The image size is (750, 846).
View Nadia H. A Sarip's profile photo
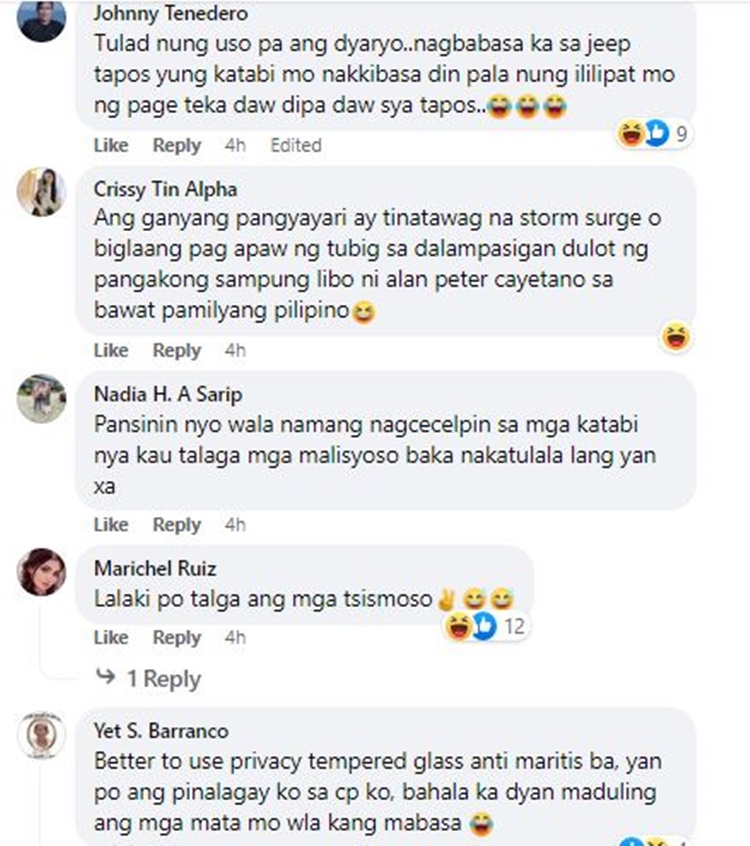coord(42,398)
